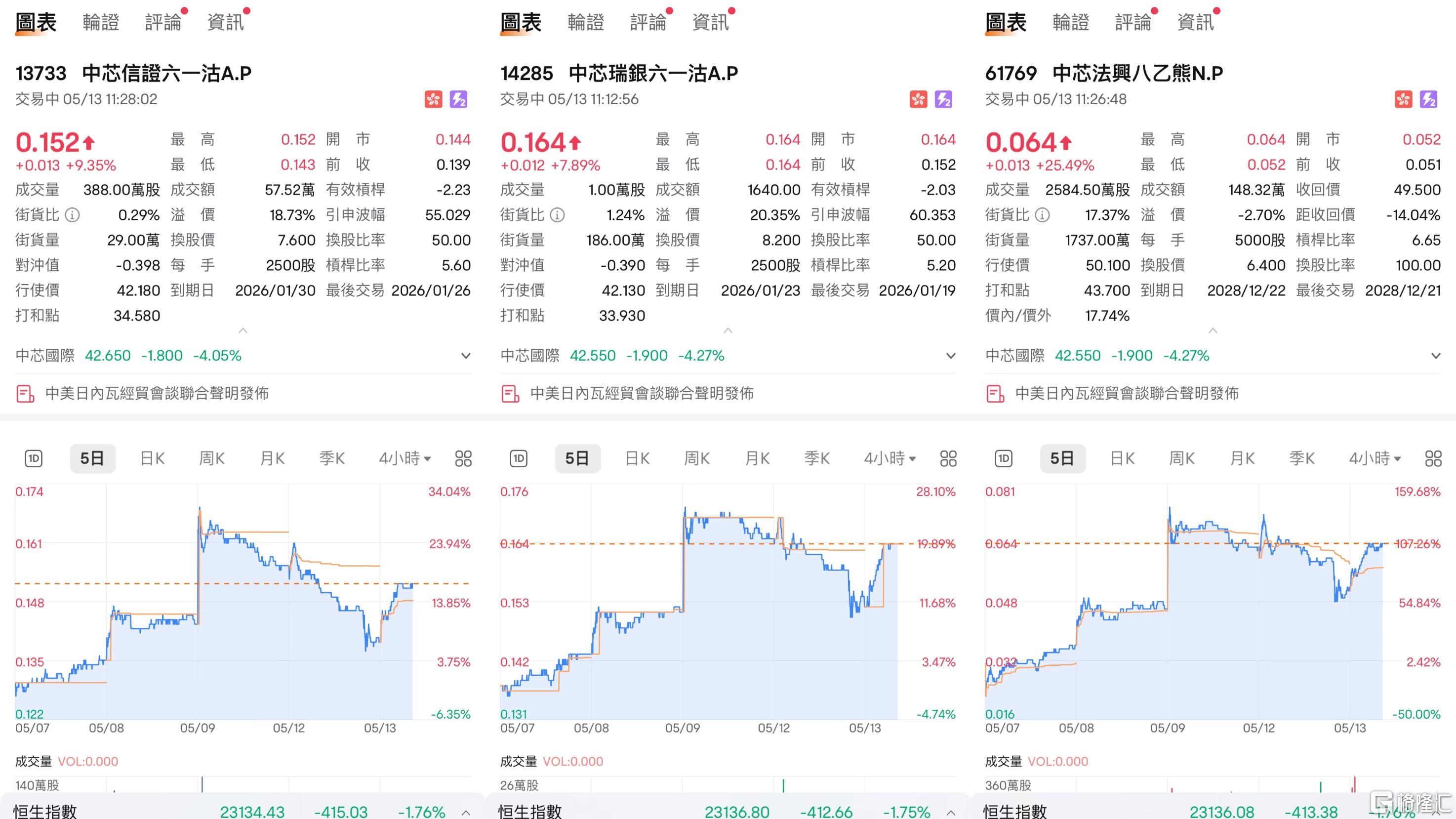Open news document icon in 61769 panel
This screenshot has width=1456, height=819.
tap(995, 393)
